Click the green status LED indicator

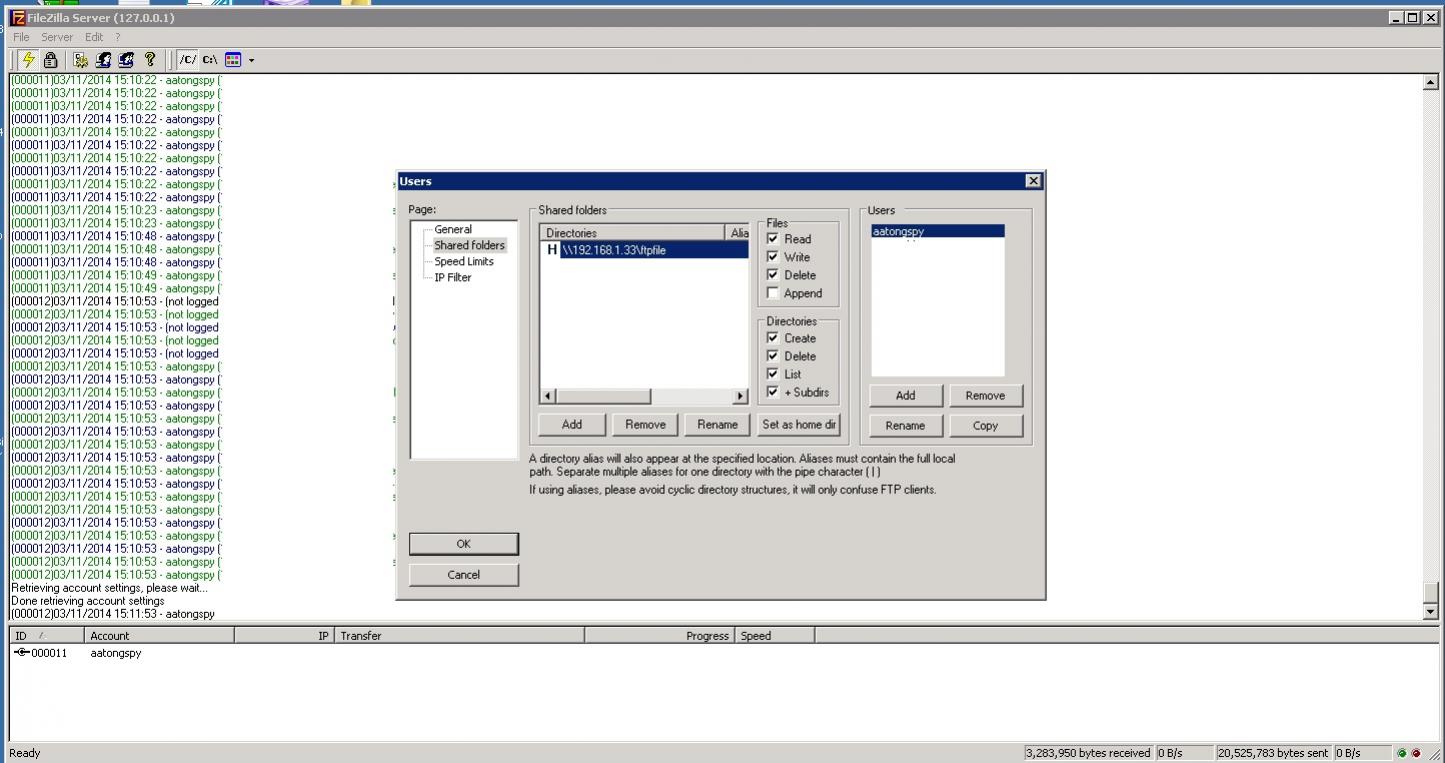(x=1402, y=753)
